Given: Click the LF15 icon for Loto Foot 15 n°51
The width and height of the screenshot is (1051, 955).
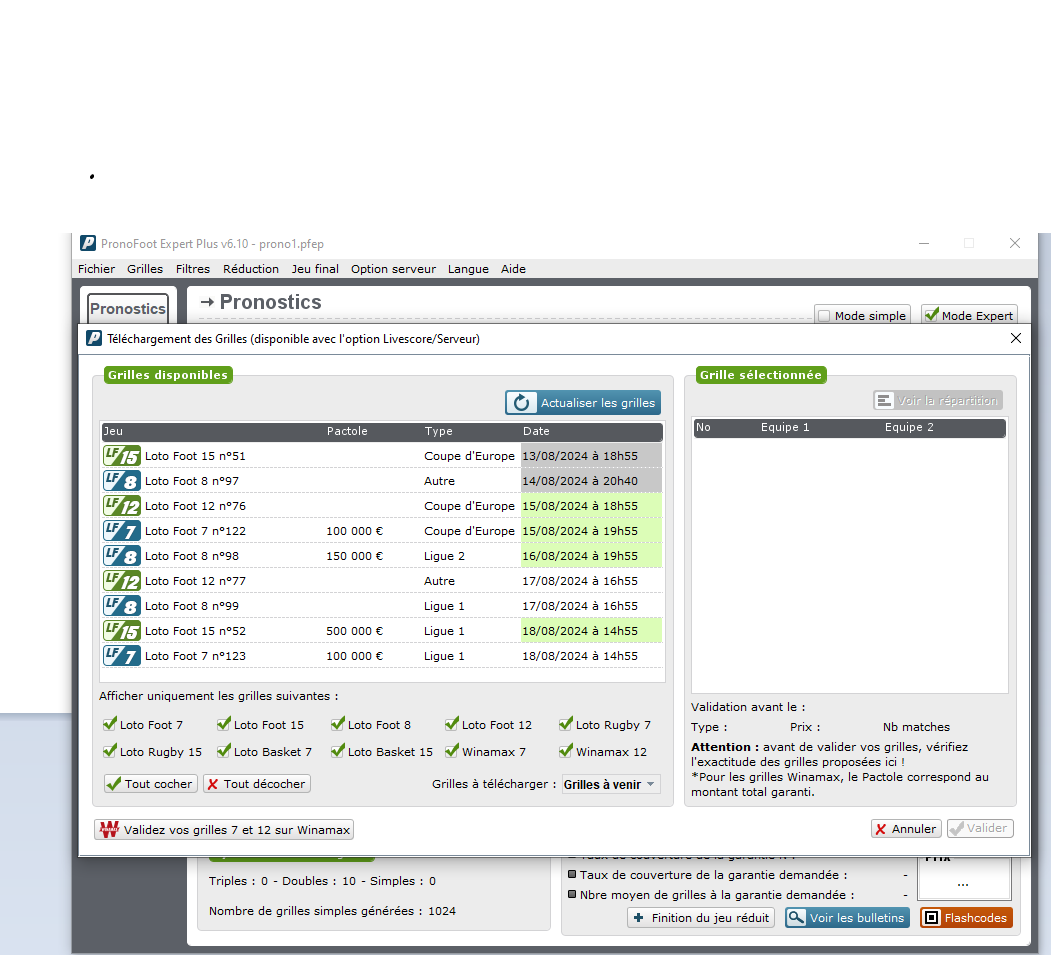Looking at the screenshot, I should pyautogui.click(x=121, y=456).
